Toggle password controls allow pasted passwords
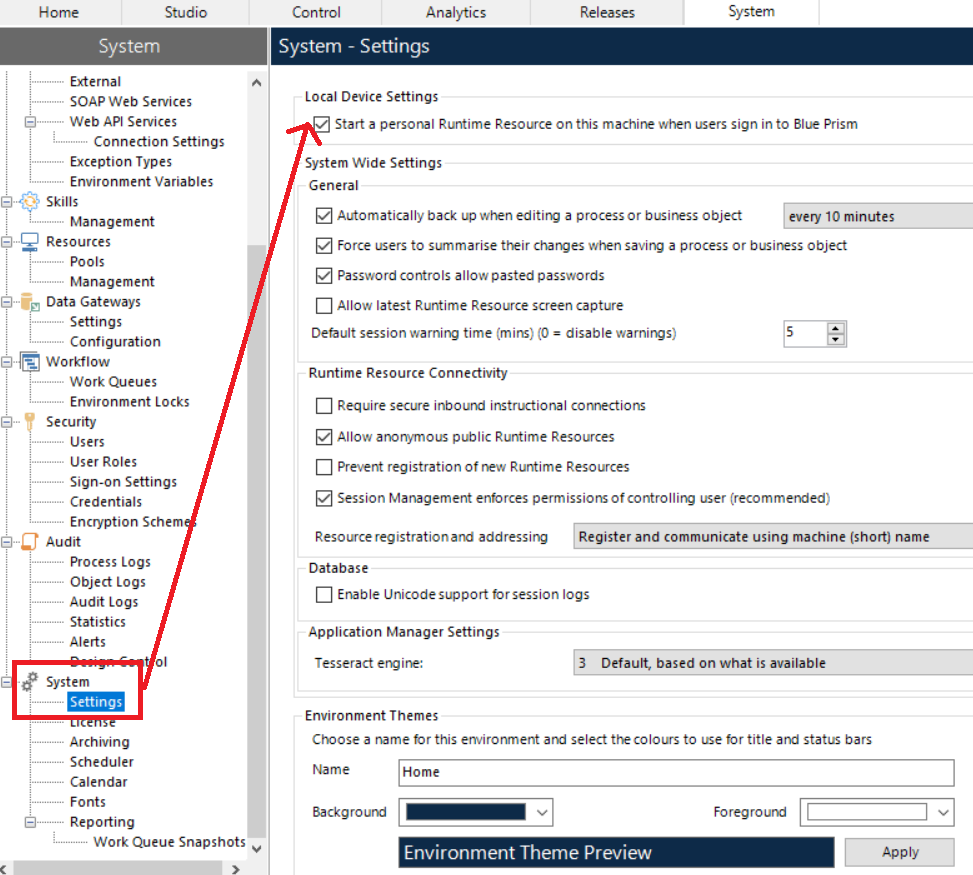 pos(324,276)
